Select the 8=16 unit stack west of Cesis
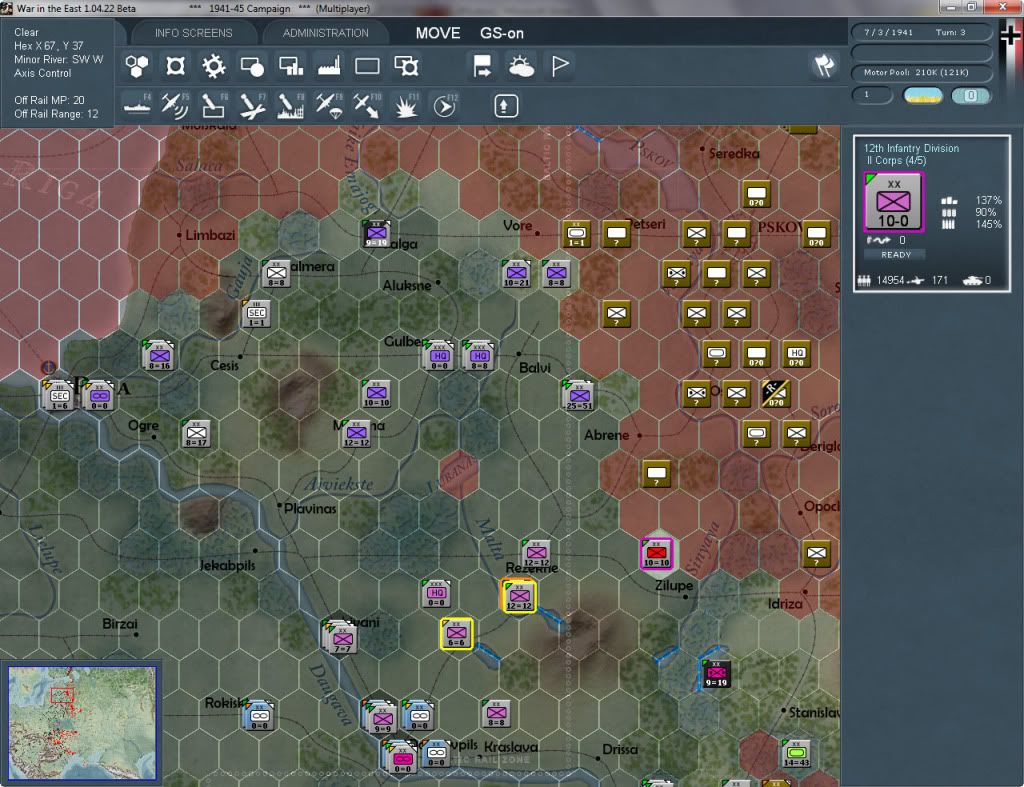This screenshot has height=787, width=1024. click(159, 355)
